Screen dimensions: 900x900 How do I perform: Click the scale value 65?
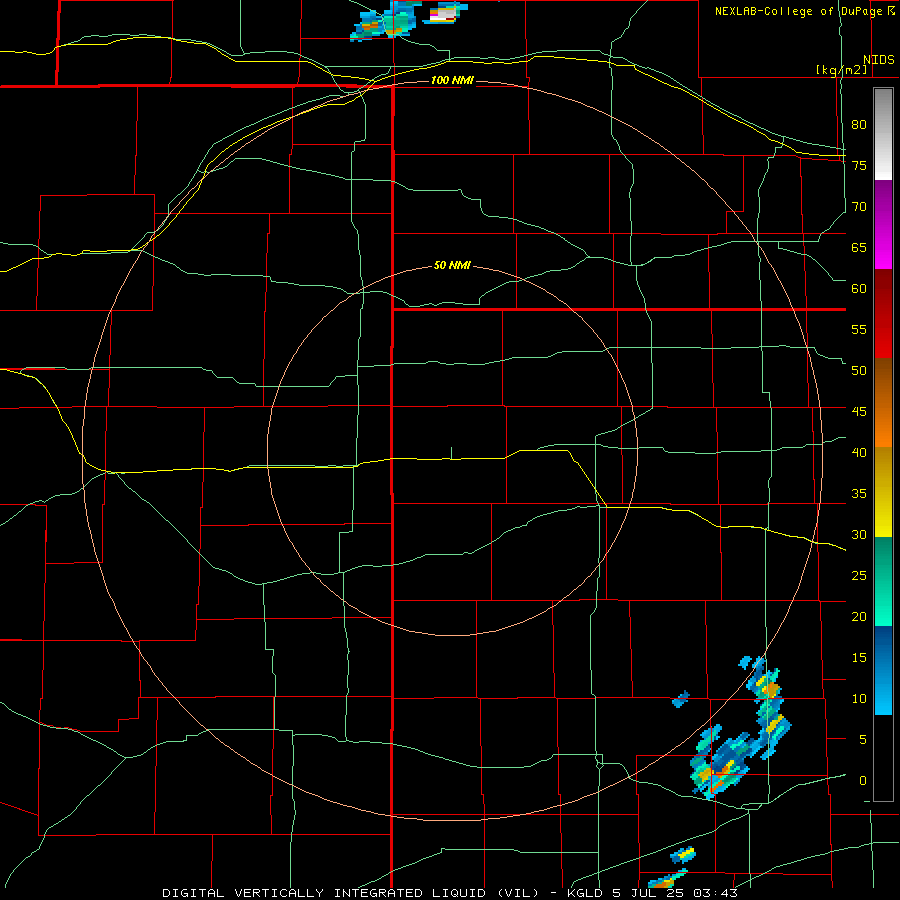859,247
